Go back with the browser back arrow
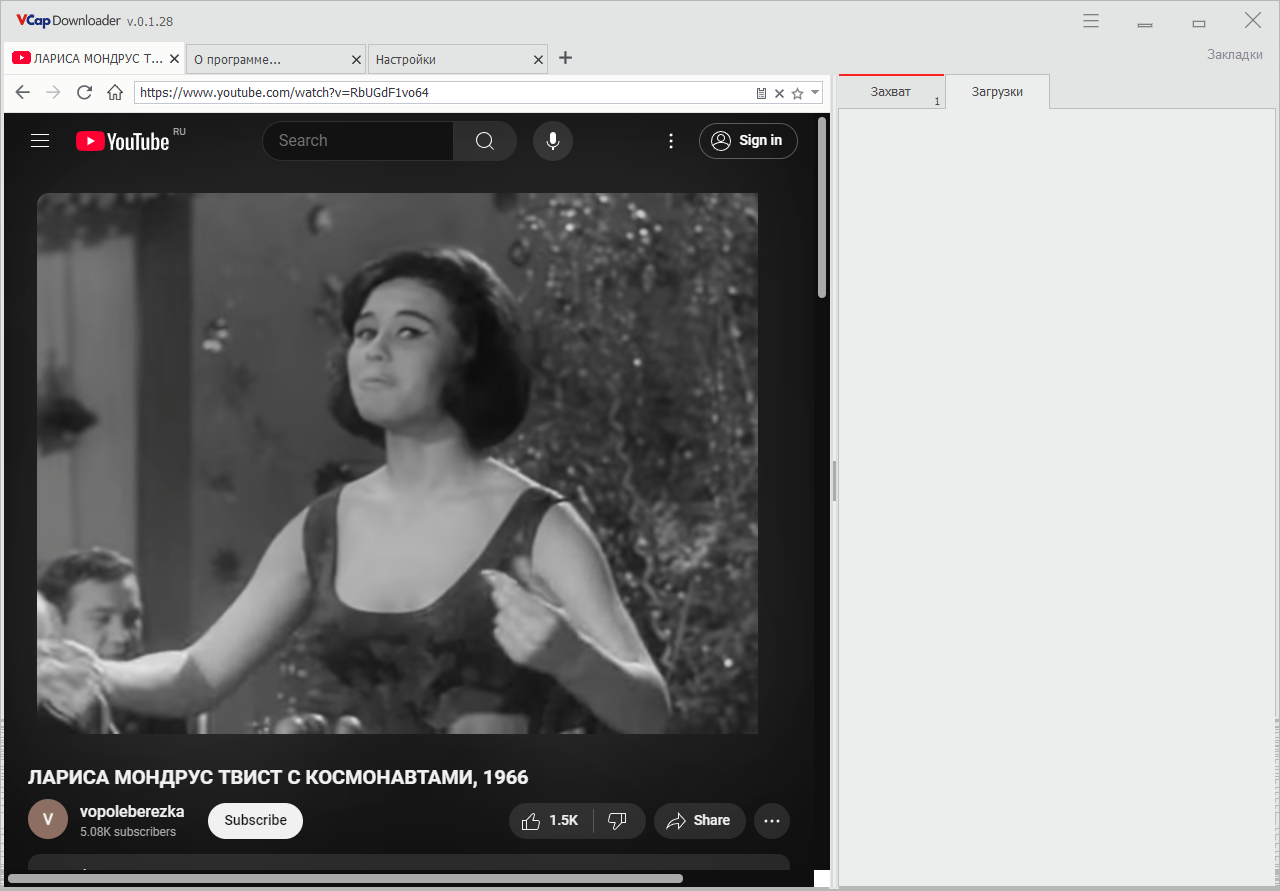The height and width of the screenshot is (891, 1280). pyautogui.click(x=23, y=92)
